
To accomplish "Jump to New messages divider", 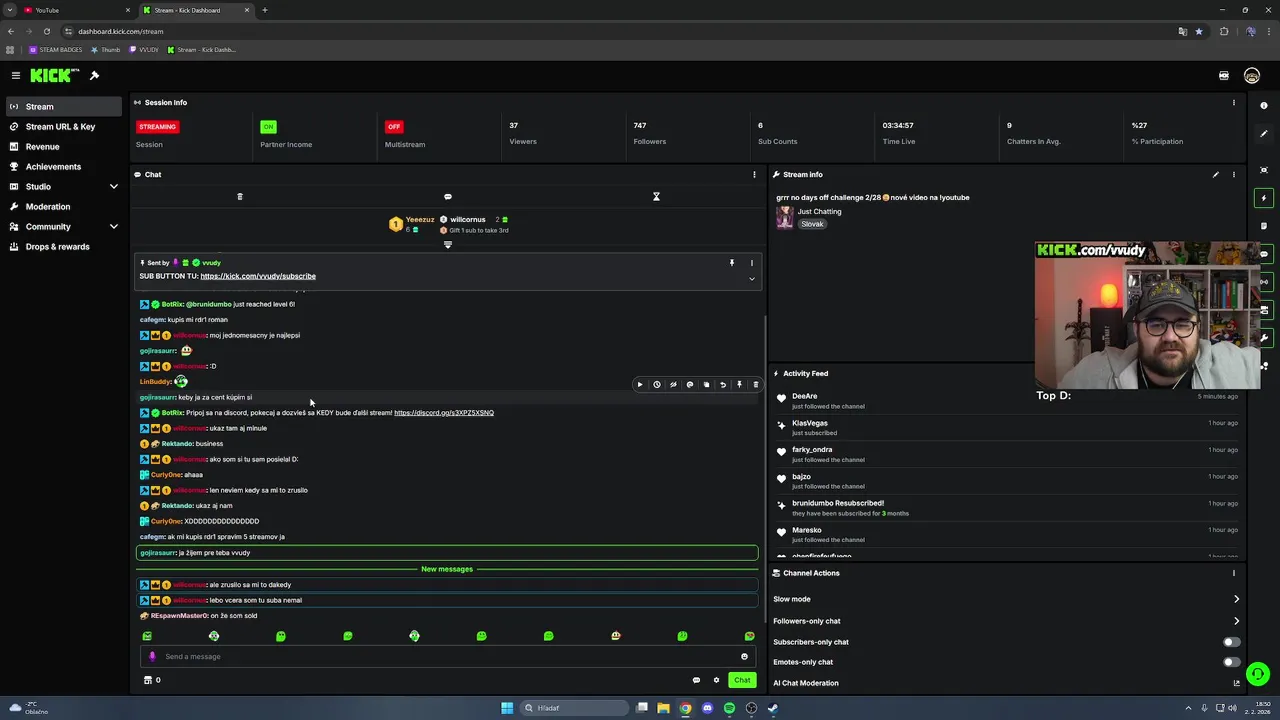I will 447,569.
